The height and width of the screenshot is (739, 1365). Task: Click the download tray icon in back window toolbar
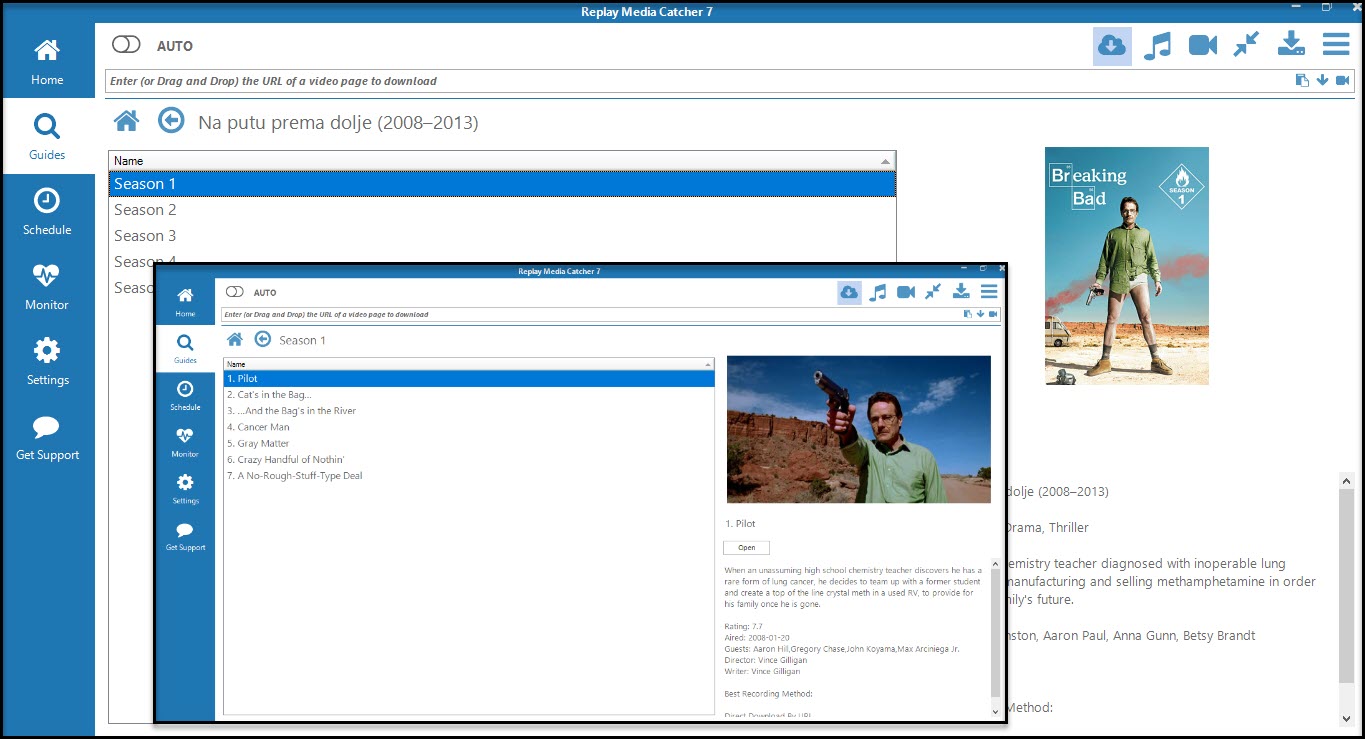(1291, 45)
